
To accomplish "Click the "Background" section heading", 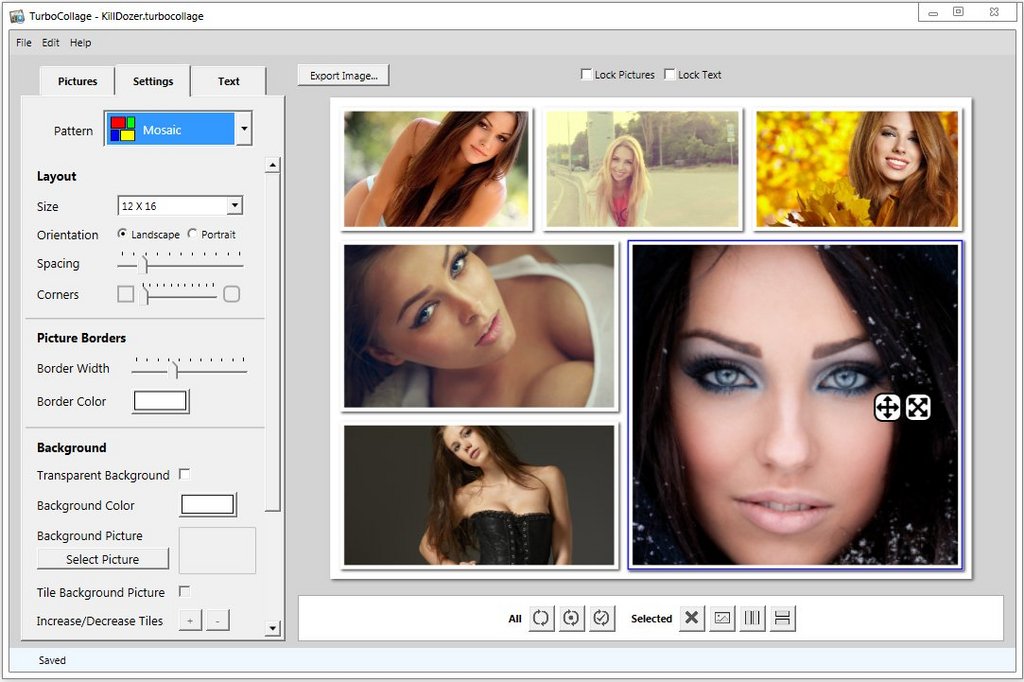I will (x=71, y=447).
